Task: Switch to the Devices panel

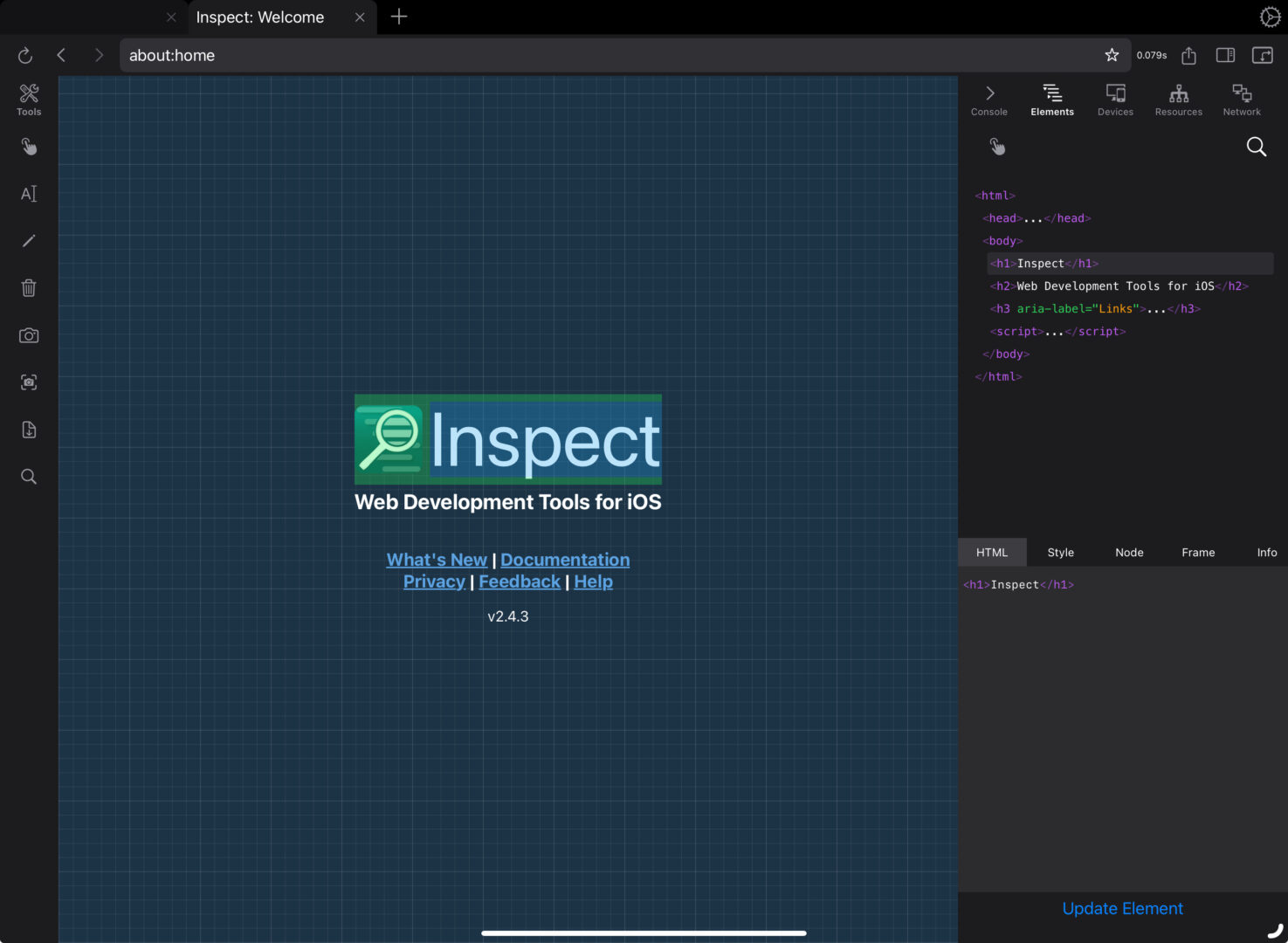Action: 1115,100
